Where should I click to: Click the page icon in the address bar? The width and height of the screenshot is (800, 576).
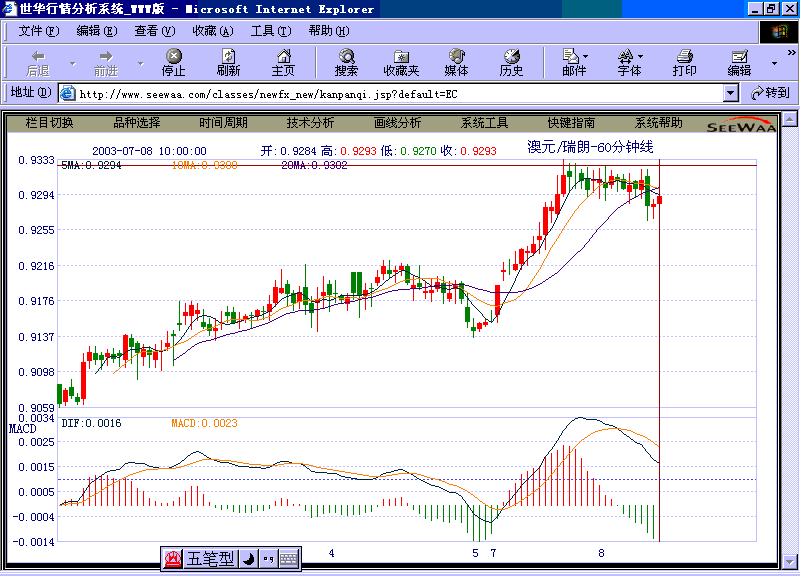(x=67, y=93)
